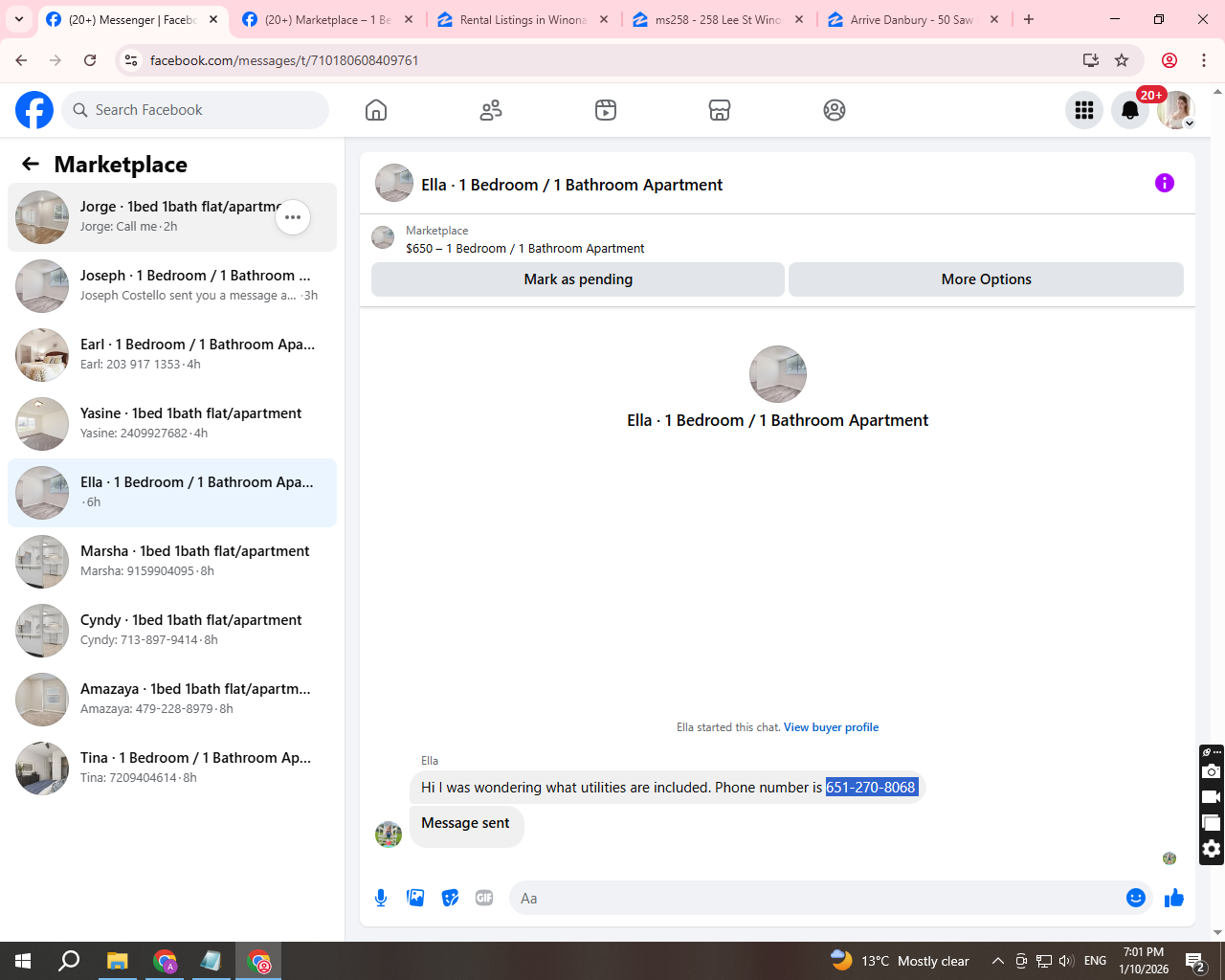The width and height of the screenshot is (1225, 980).
Task: Open the Windows notification center
Action: click(x=1194, y=961)
